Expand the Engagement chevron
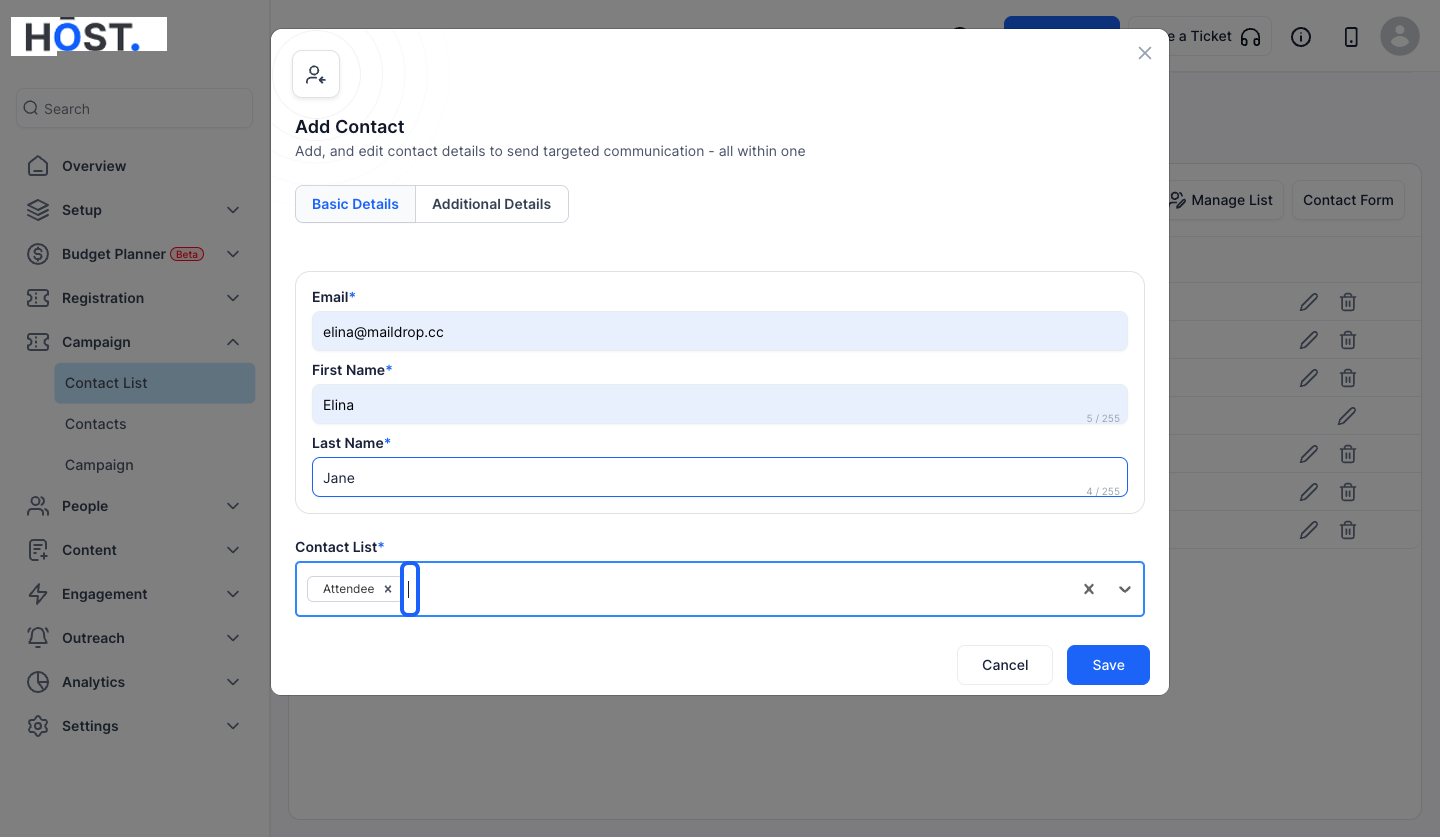1440x837 pixels. [x=233, y=594]
